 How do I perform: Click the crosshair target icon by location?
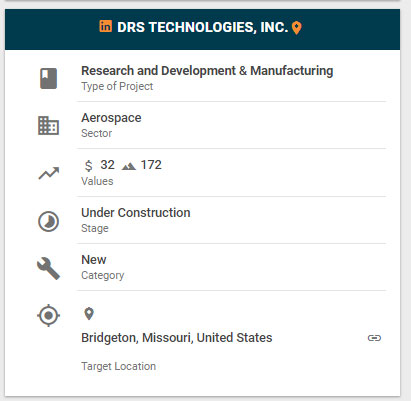point(49,315)
